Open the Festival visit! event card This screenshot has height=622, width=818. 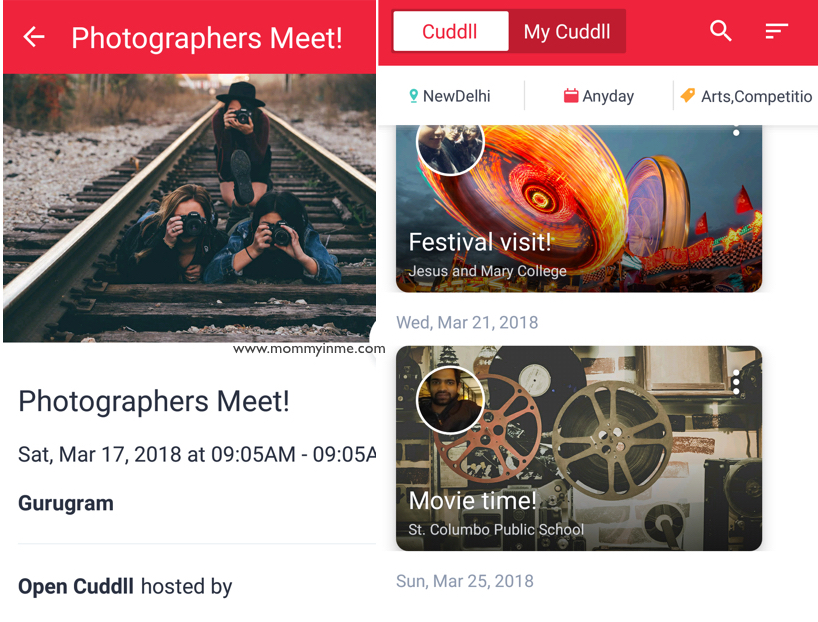pyautogui.click(x=579, y=208)
